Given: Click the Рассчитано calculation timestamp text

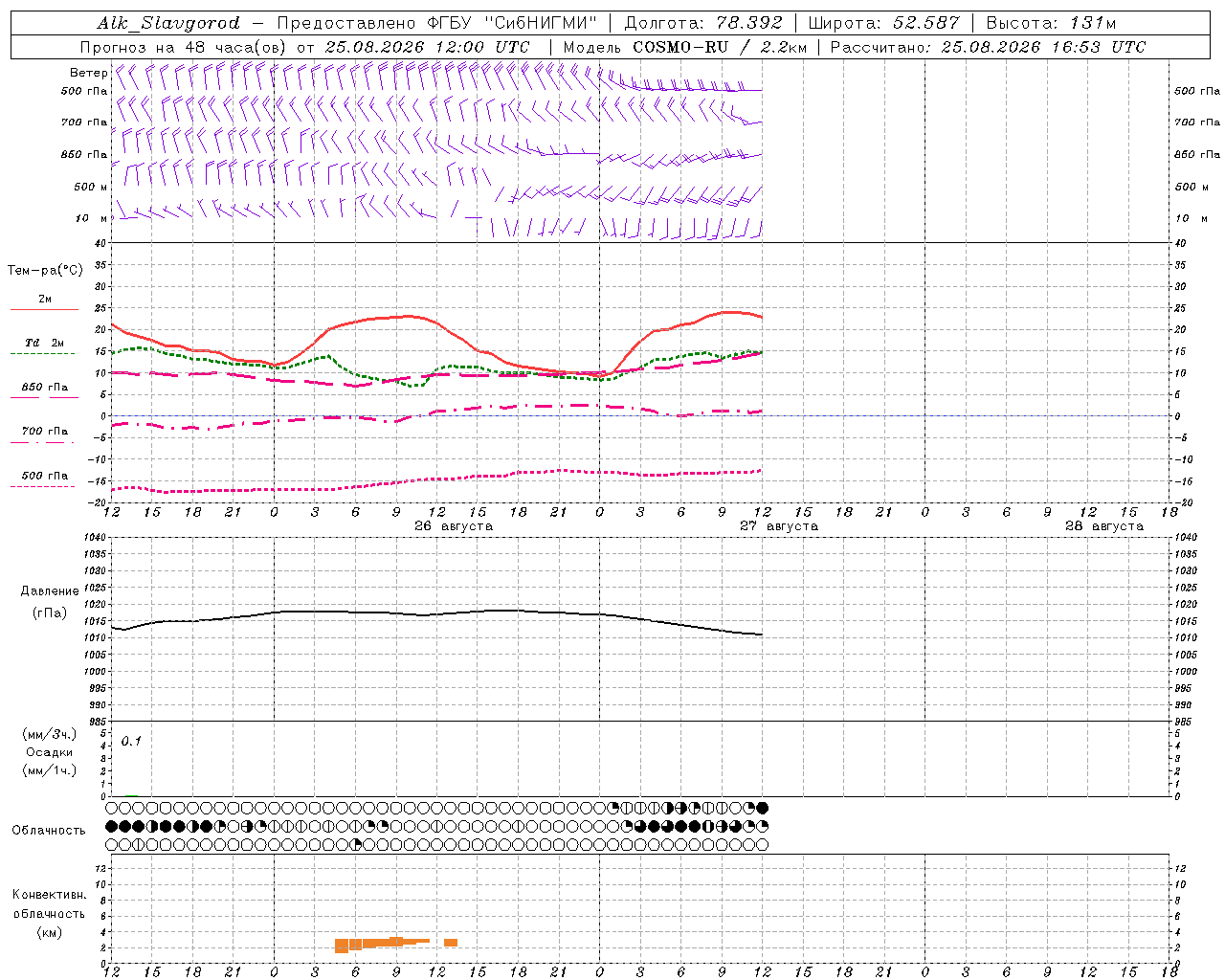Looking at the screenshot, I should coord(988,47).
